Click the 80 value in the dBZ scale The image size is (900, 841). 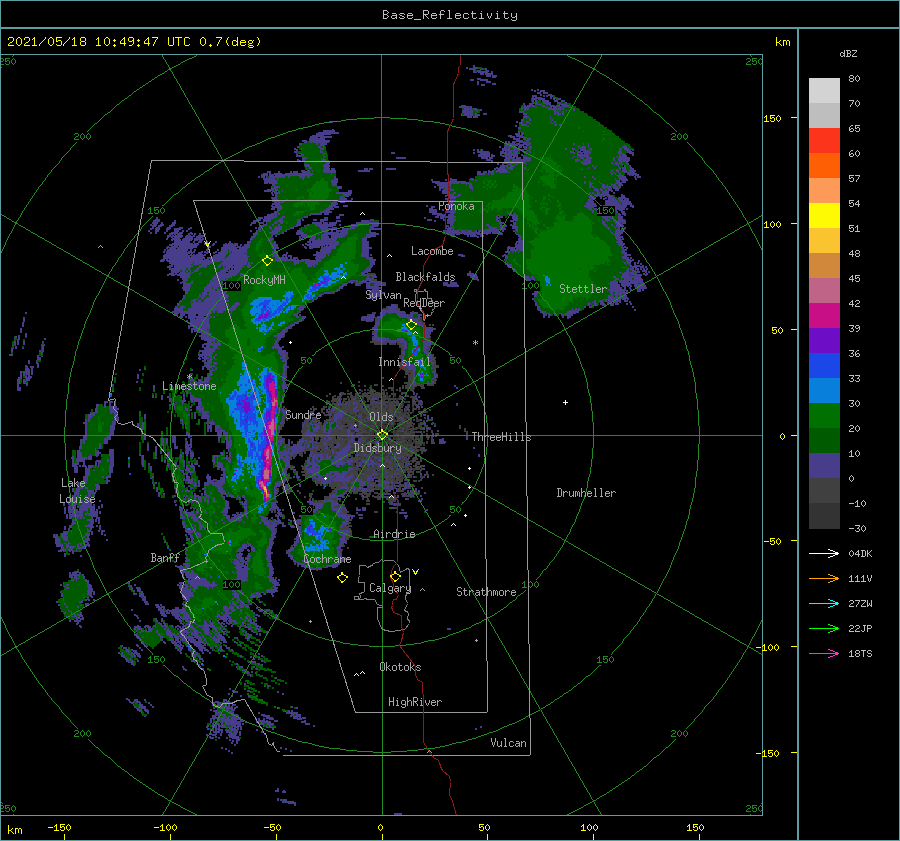tap(854, 78)
